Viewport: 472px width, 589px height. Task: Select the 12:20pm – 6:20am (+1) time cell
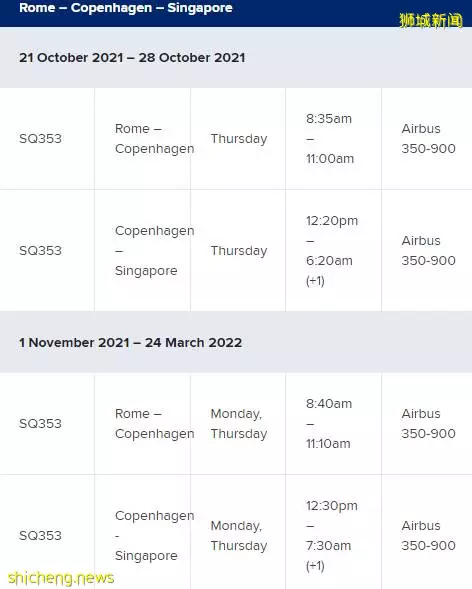click(332, 251)
